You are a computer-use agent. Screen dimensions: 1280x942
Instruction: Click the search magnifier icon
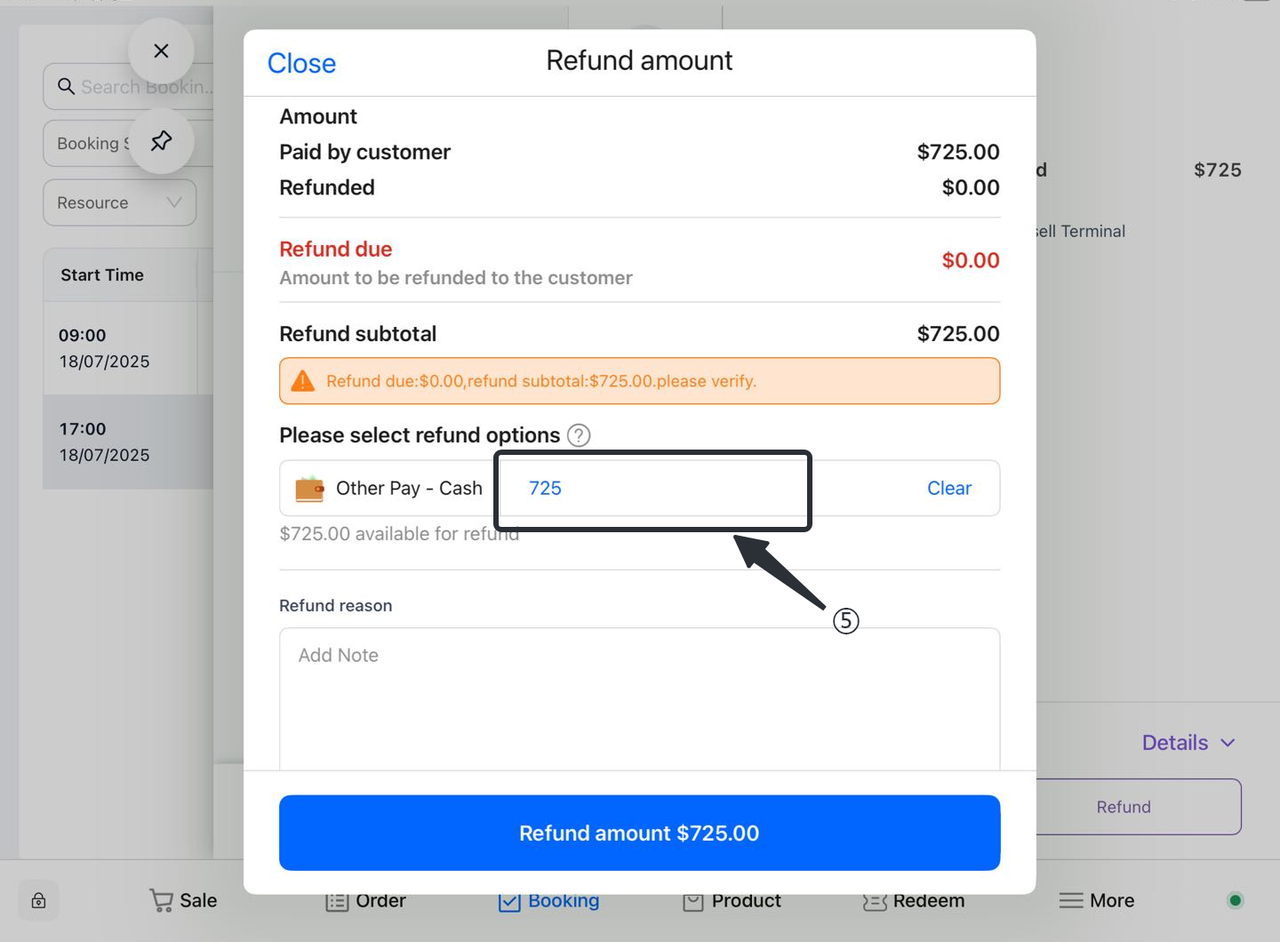click(x=66, y=87)
